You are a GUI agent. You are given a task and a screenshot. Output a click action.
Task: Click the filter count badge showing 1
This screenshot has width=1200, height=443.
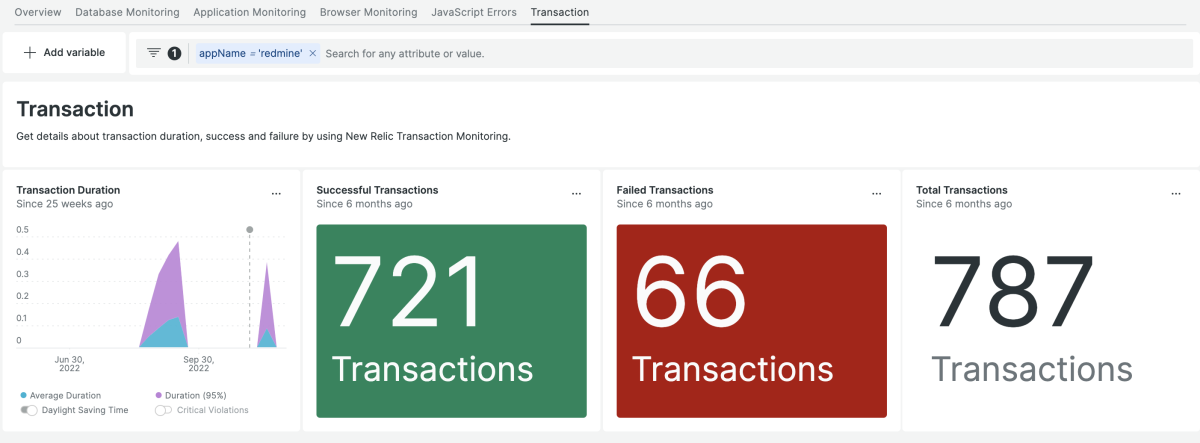pos(174,53)
